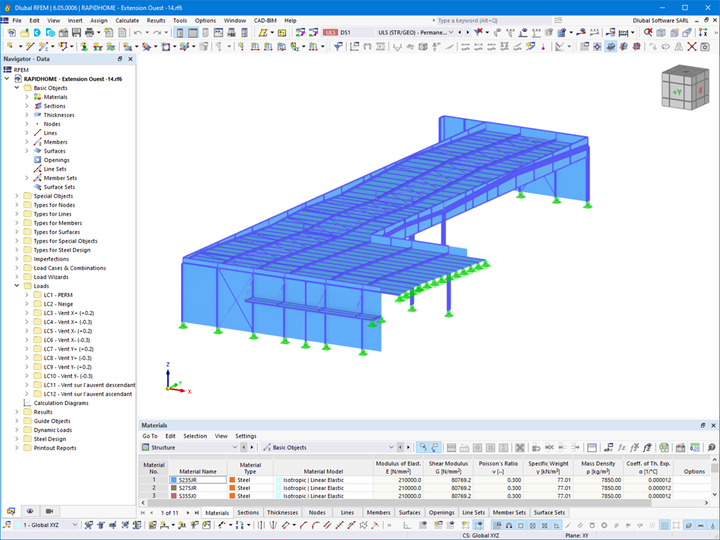This screenshot has width=720, height=540.
Task: Click the delete row X icon in Materials toolbar
Action: 520,447
